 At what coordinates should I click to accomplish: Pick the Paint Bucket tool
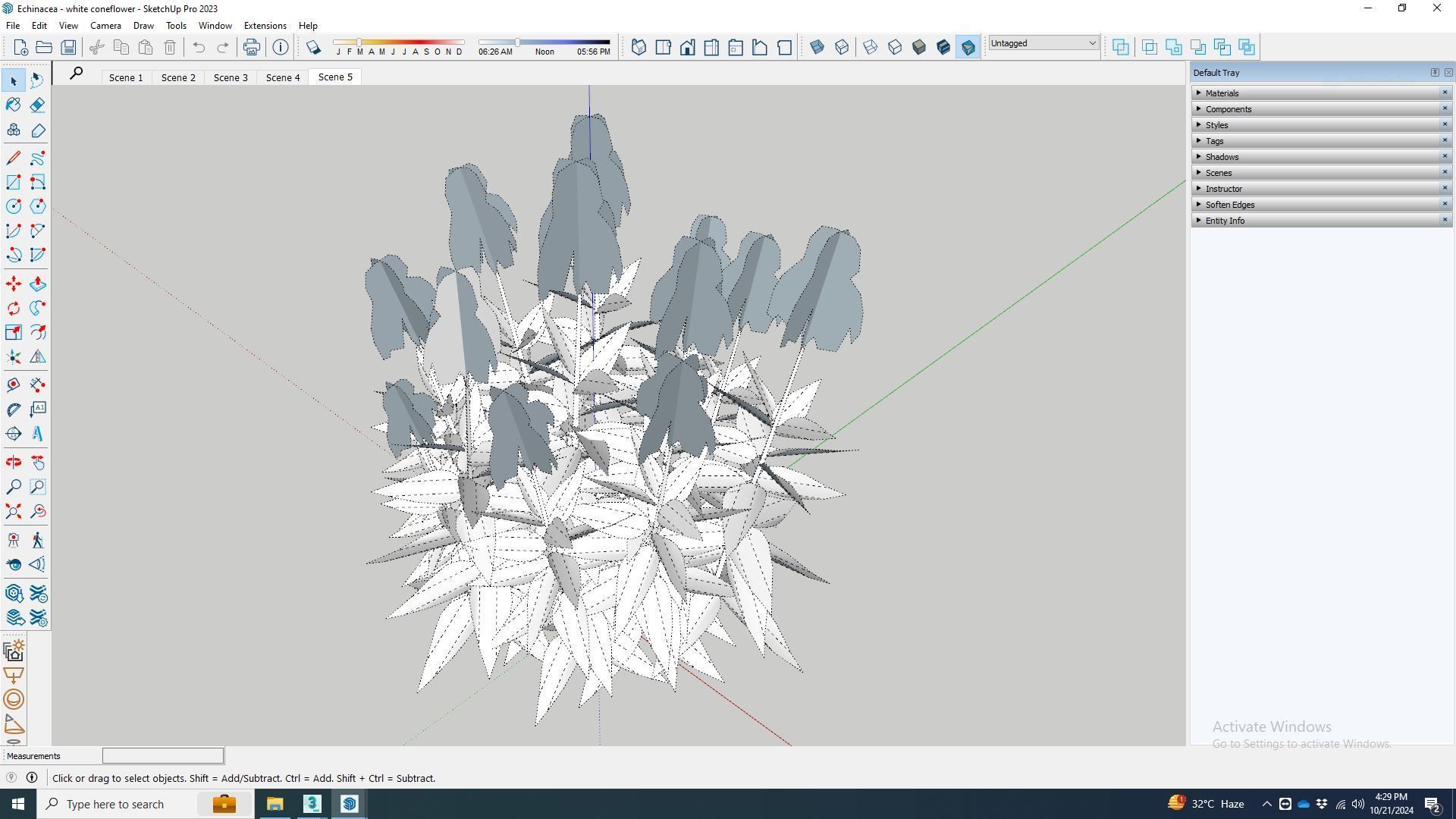pyautogui.click(x=14, y=105)
